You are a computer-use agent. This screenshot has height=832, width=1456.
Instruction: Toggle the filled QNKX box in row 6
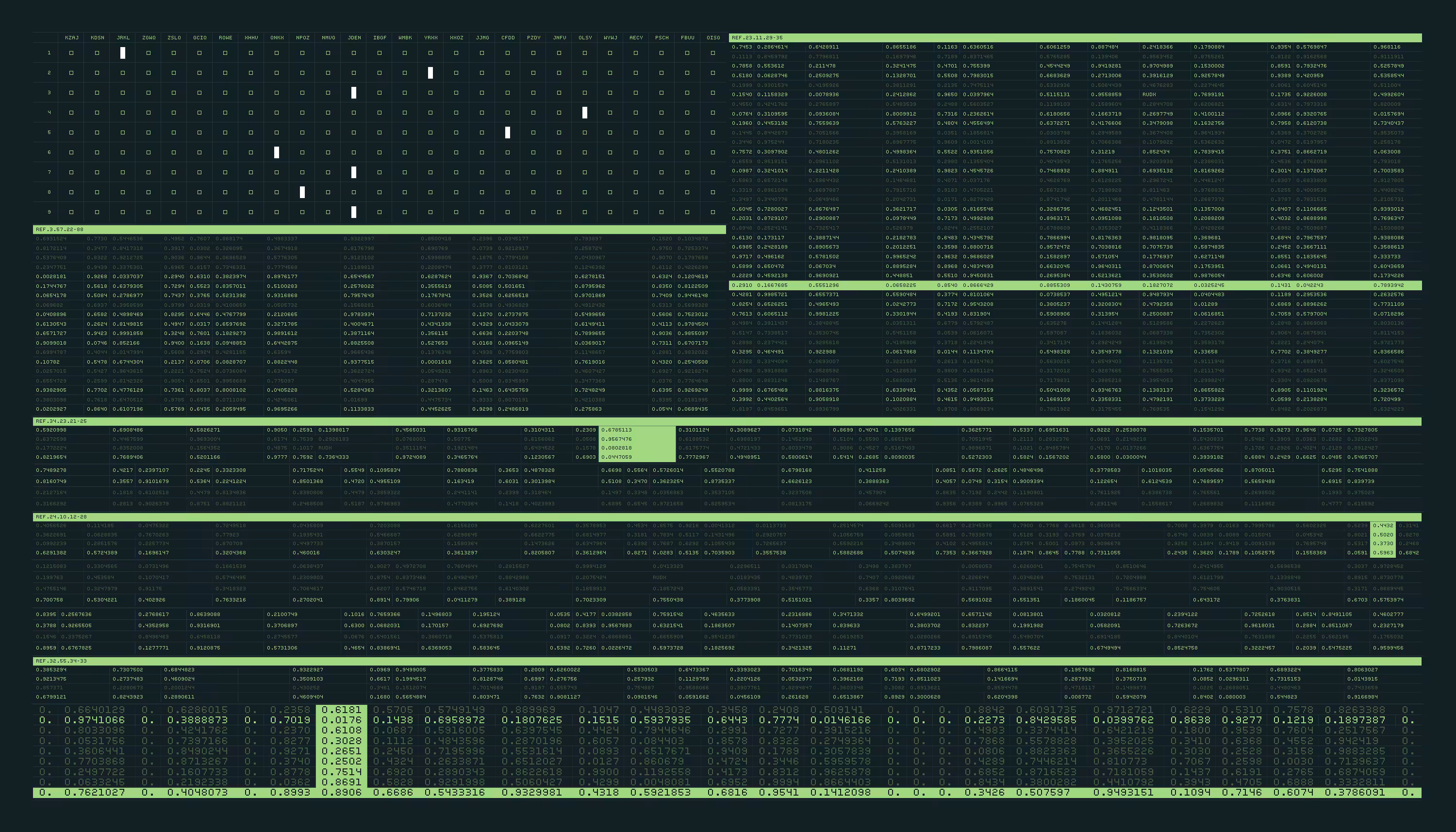coord(277,152)
